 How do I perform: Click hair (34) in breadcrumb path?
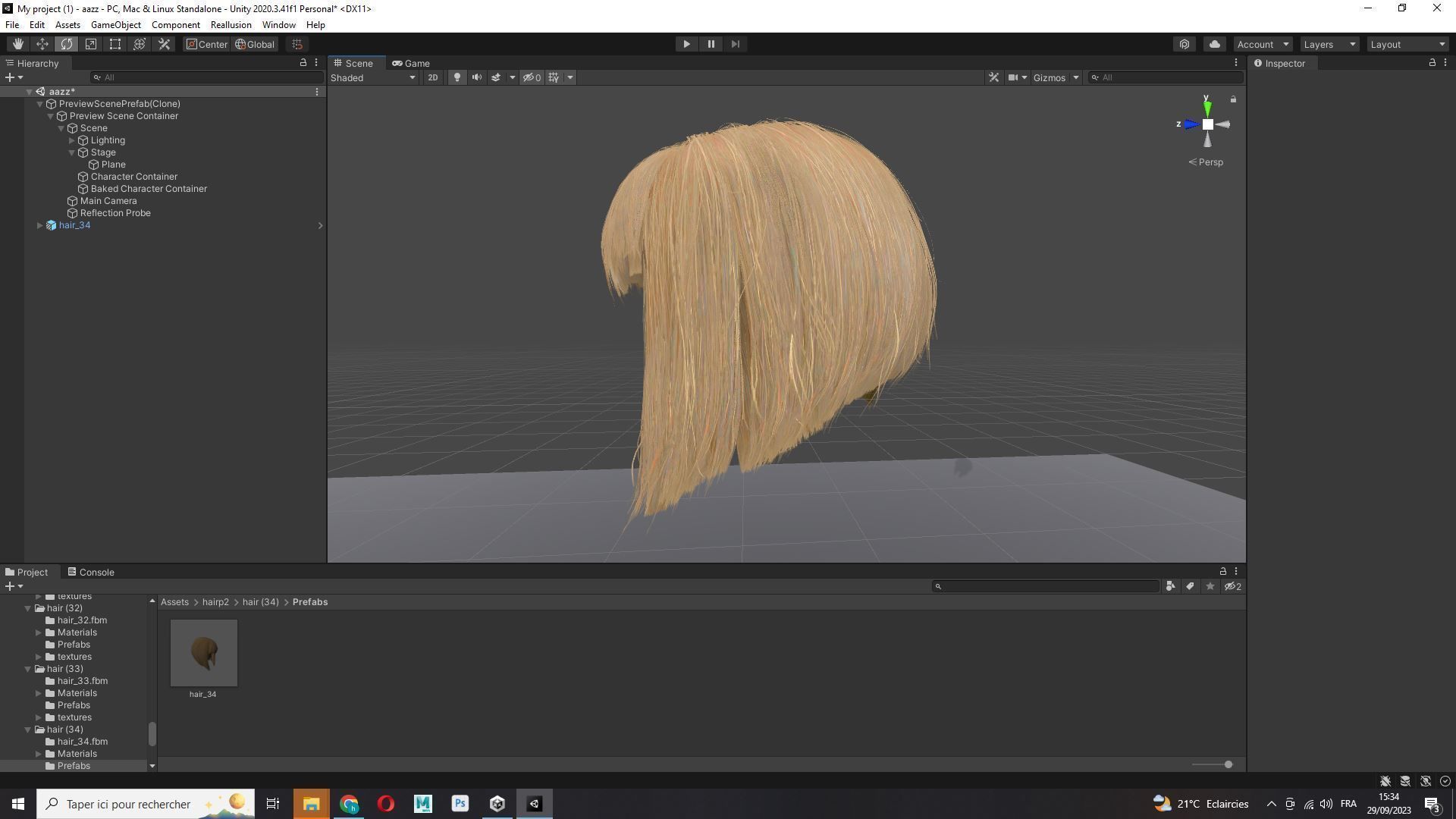260,602
